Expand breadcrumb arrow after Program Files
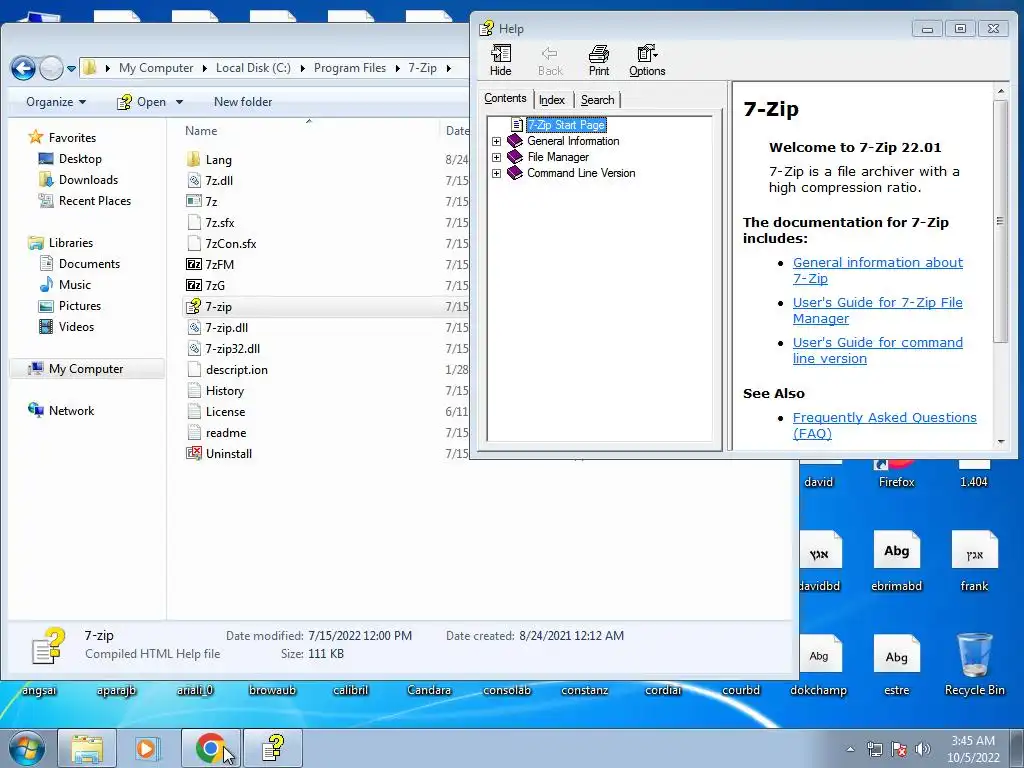Viewport: 1024px width, 768px height. click(x=397, y=68)
